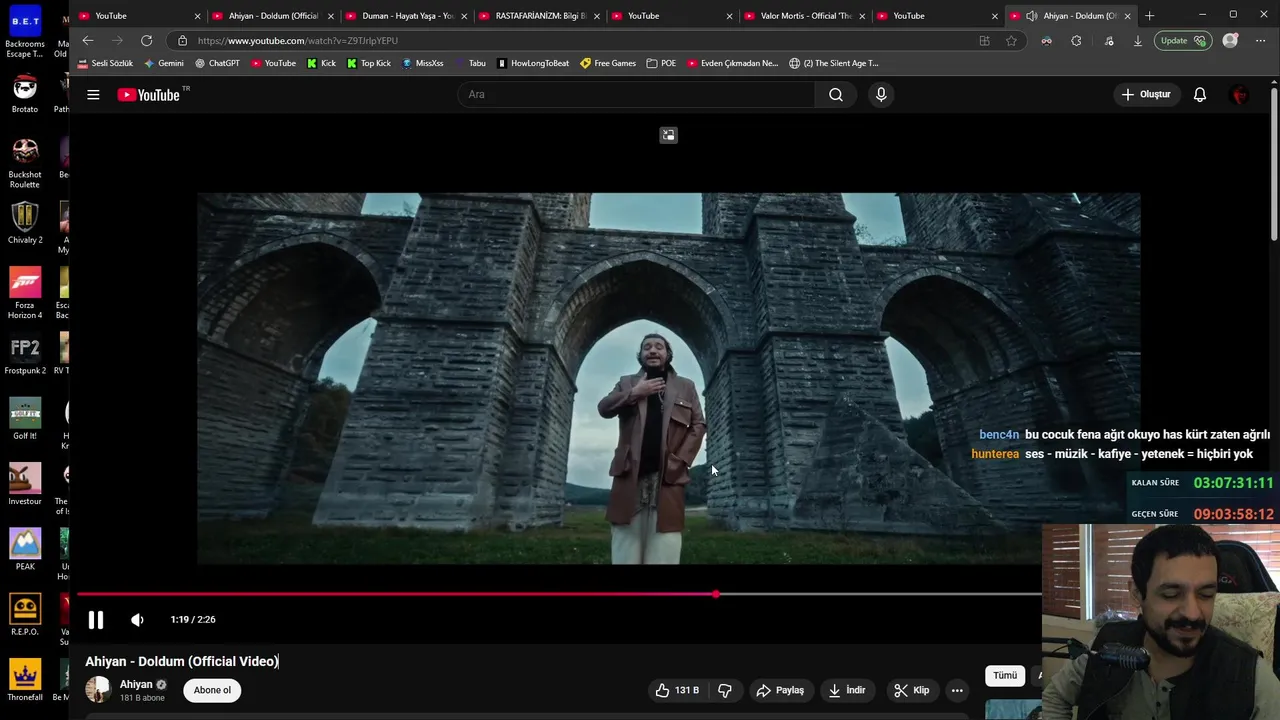This screenshot has width=1280, height=720.
Task: Select the Buckshot Roulette desktop icon
Action: (25, 163)
